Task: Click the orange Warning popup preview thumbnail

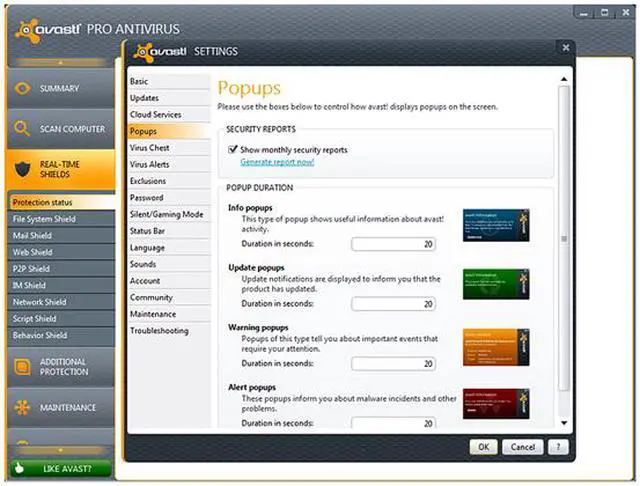Action: 496,347
